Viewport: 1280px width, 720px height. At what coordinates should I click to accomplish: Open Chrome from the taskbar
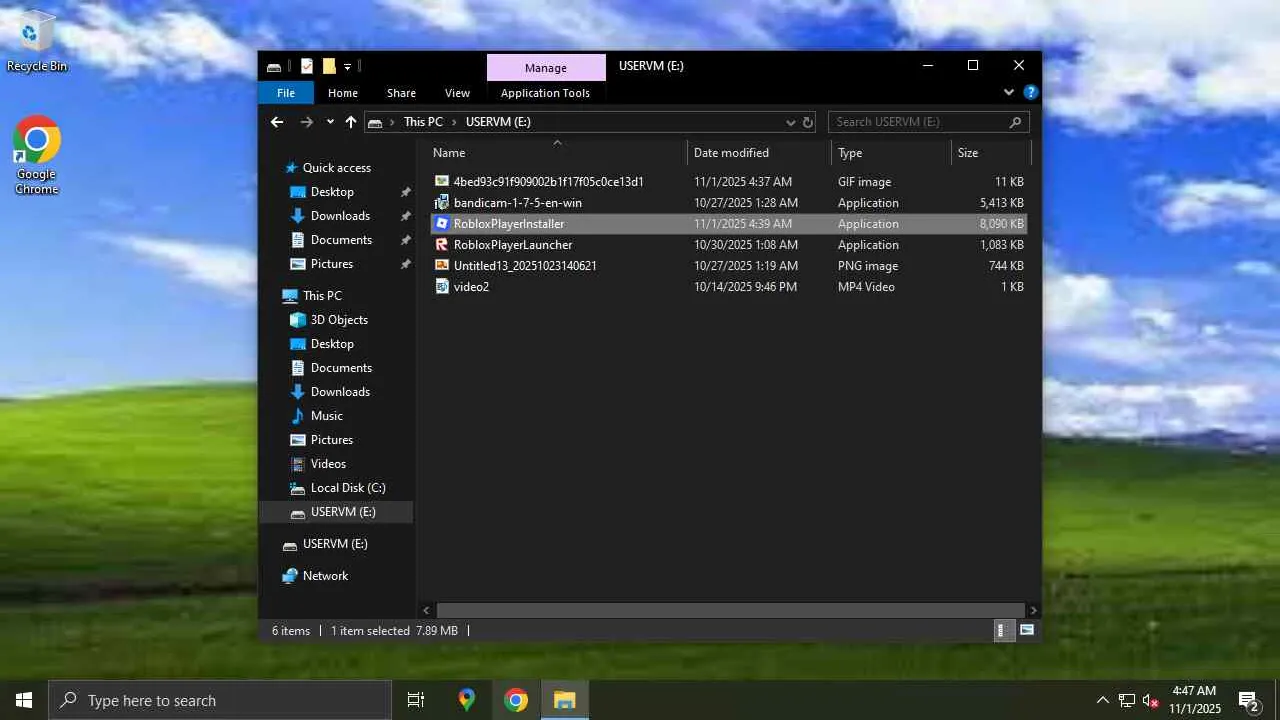click(516, 700)
